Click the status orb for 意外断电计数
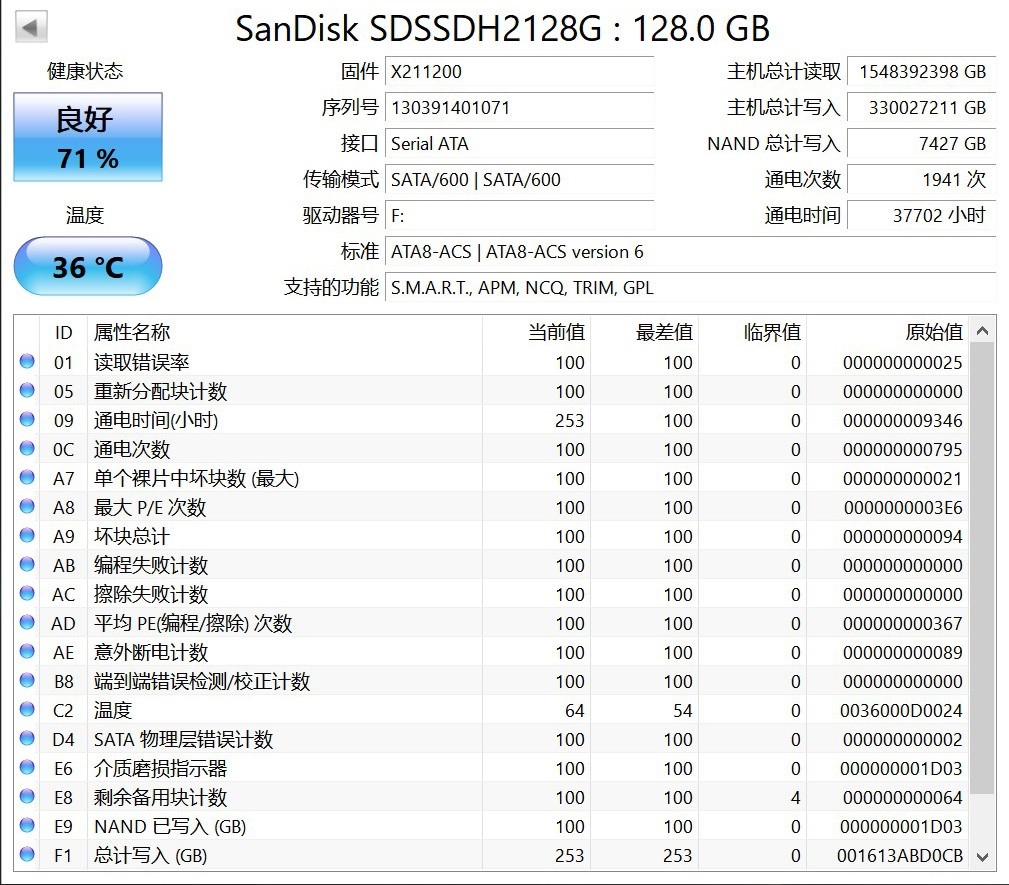Viewport: 1009px width, 885px height. coord(27,652)
